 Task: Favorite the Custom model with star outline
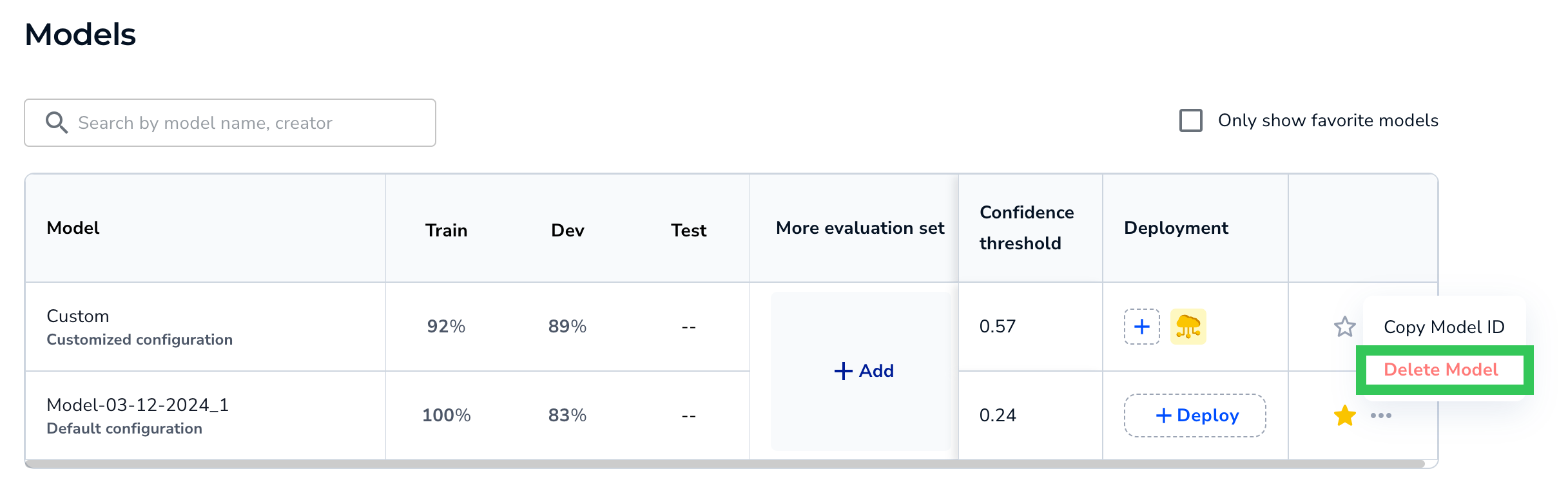coord(1344,327)
